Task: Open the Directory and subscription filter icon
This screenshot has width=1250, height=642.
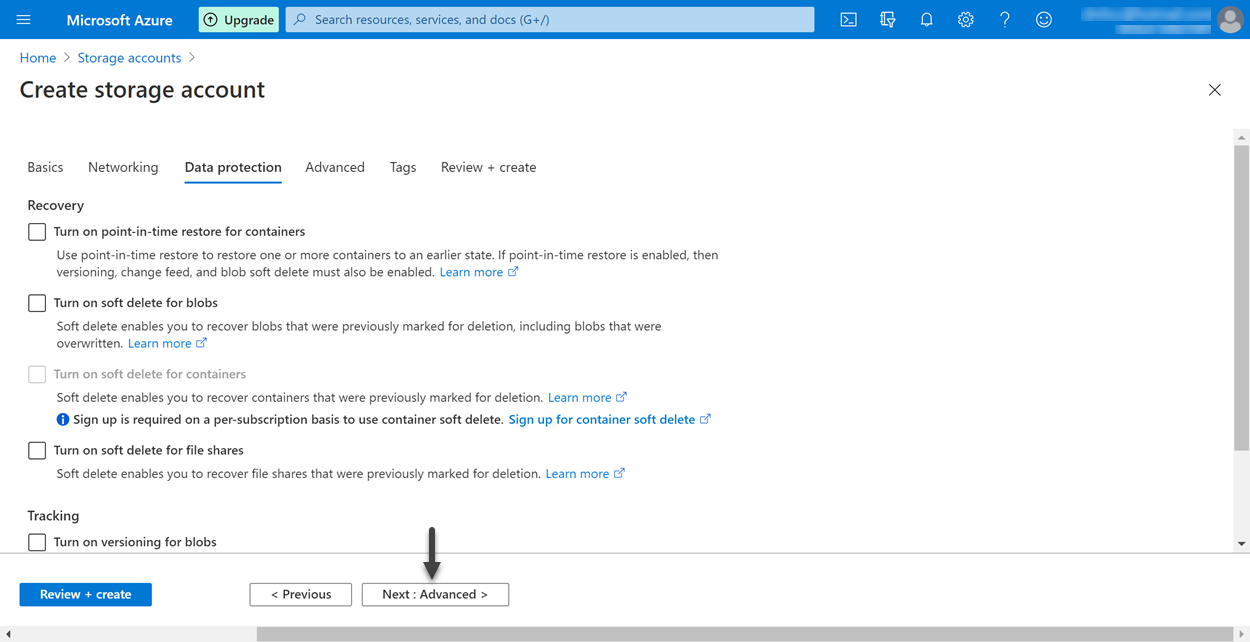Action: coord(887,19)
